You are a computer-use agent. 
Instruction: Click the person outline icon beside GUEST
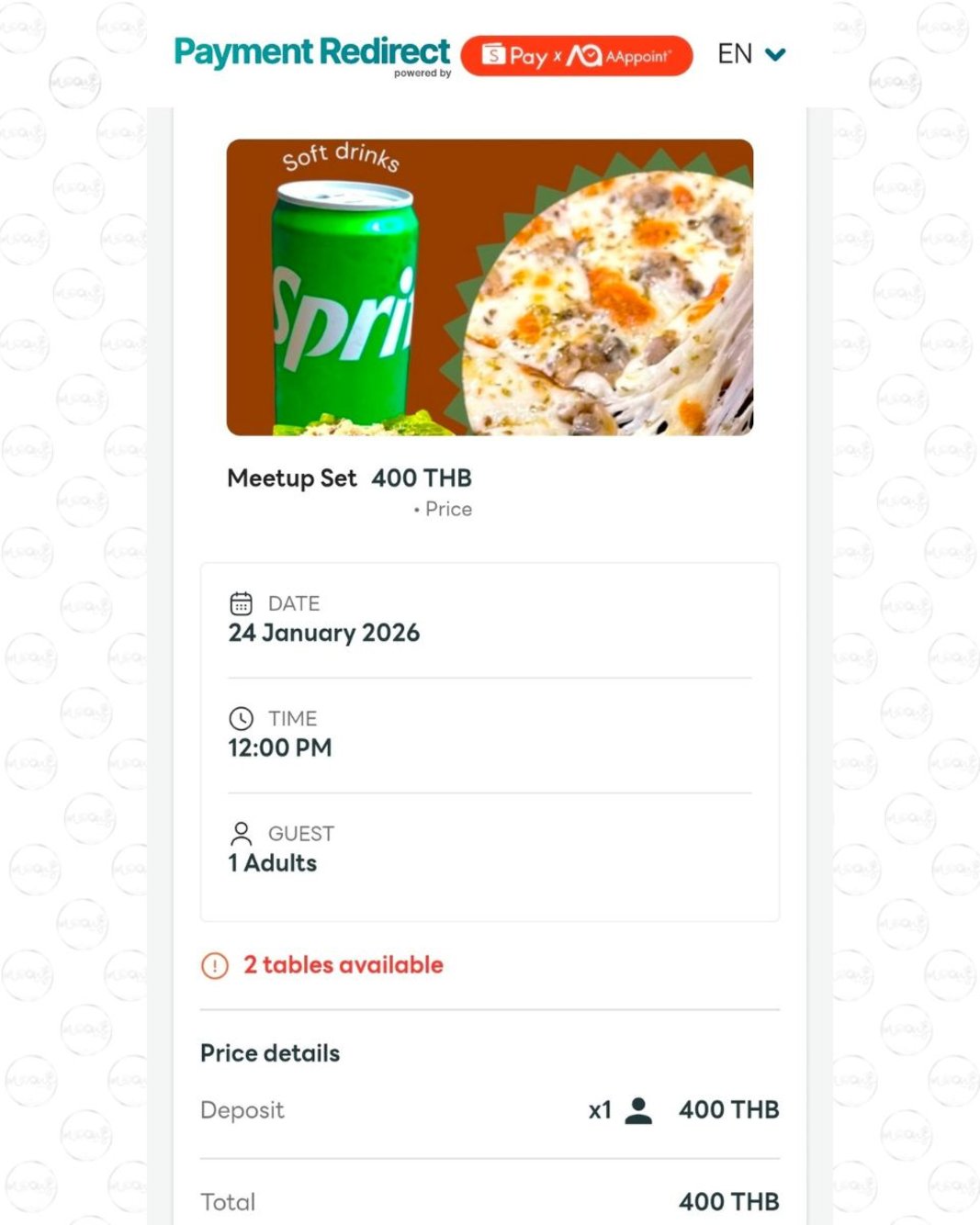click(241, 833)
